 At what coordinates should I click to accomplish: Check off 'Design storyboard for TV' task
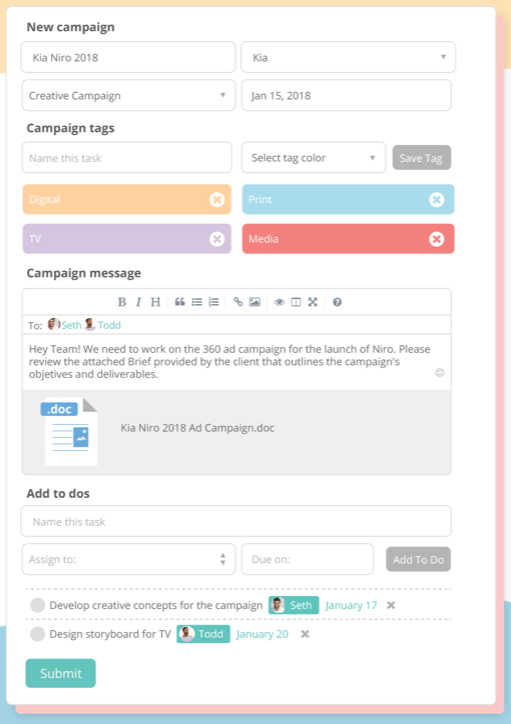[37, 634]
